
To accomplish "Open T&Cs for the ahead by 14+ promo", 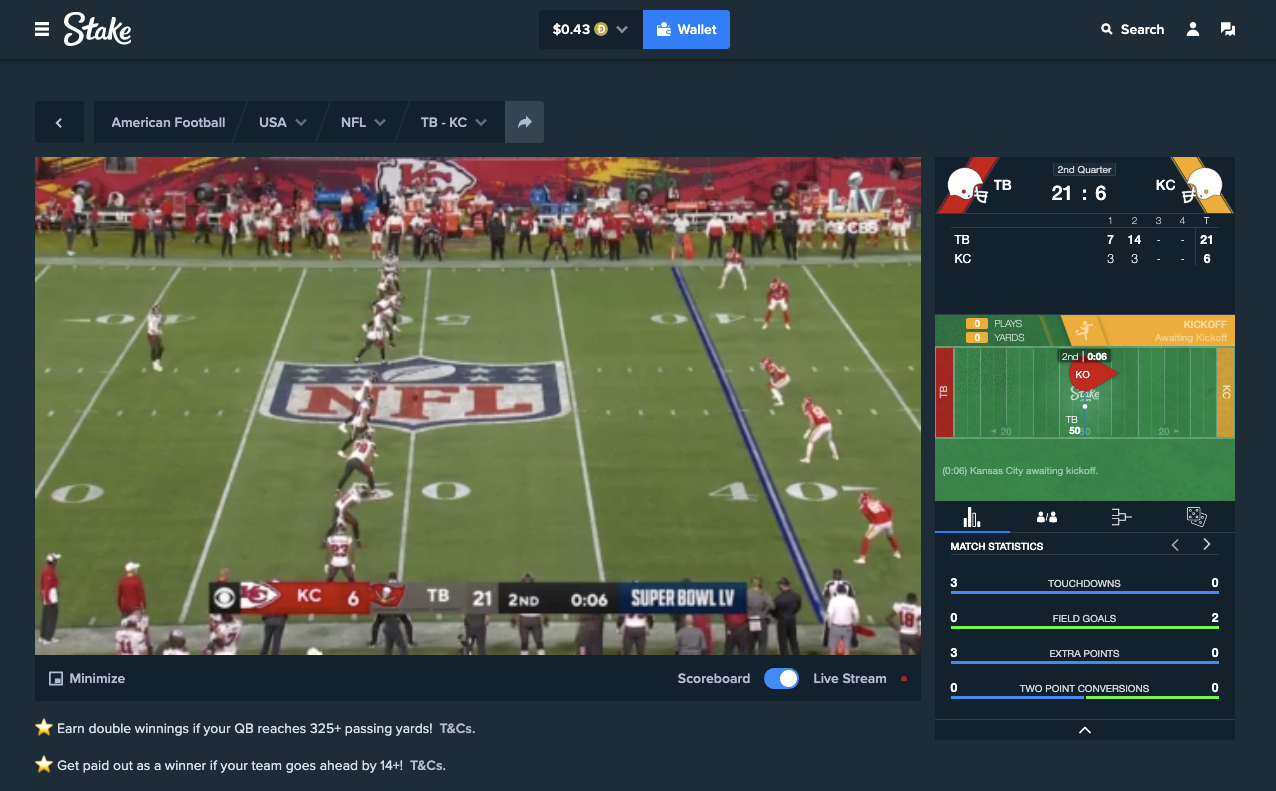I will pyautogui.click(x=427, y=765).
